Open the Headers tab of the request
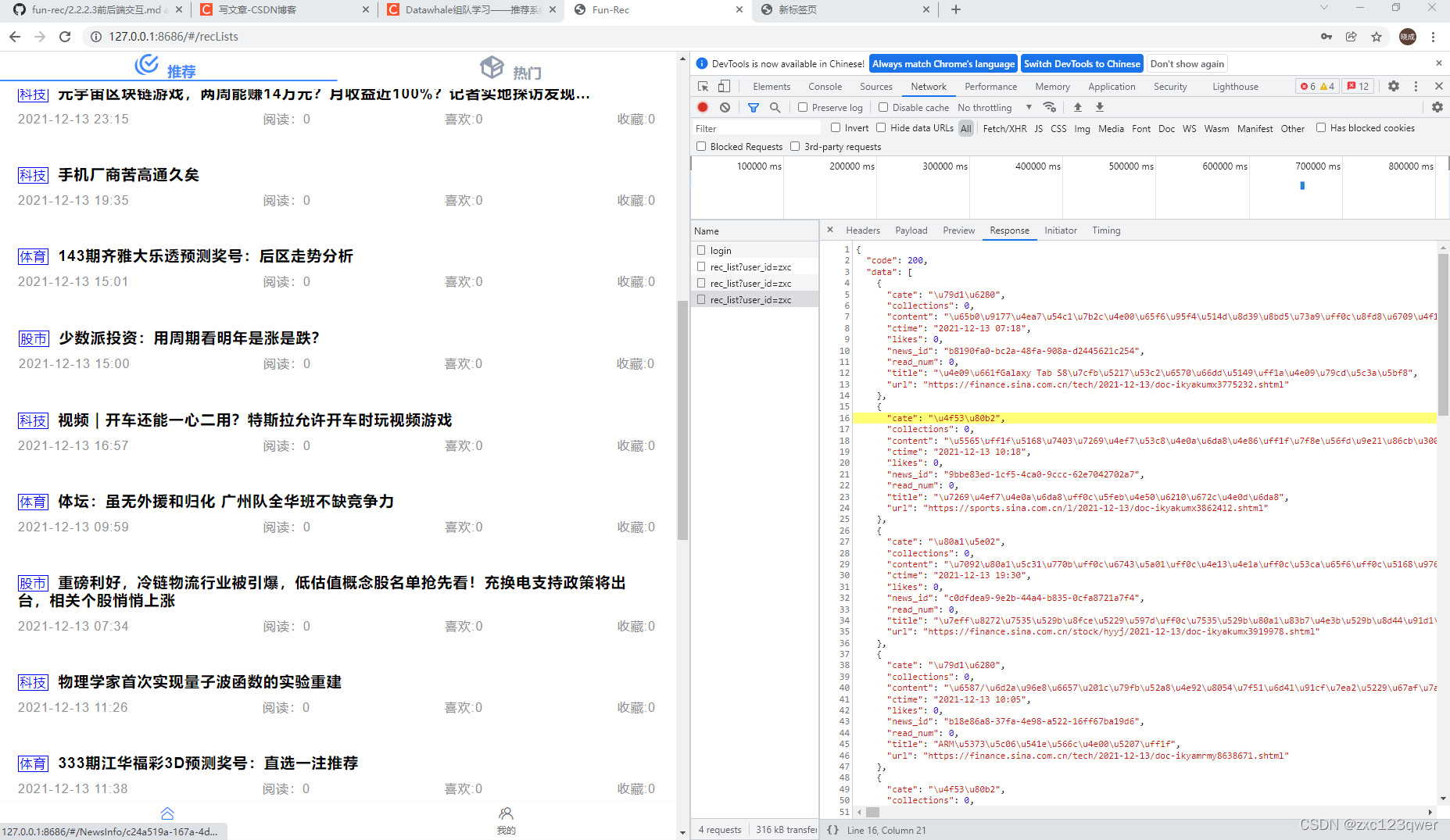The height and width of the screenshot is (840, 1450). tap(863, 230)
